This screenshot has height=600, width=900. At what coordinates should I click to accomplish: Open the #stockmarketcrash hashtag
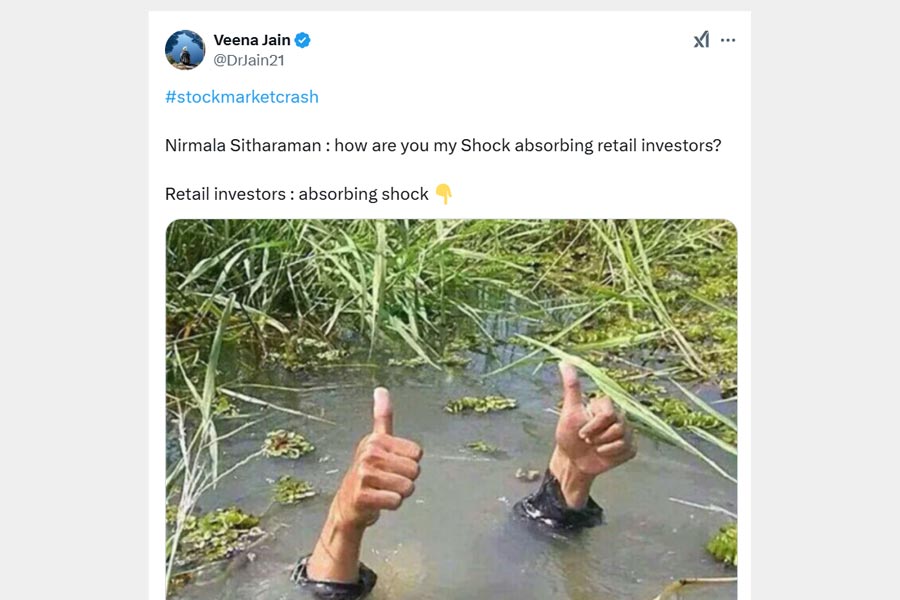tap(242, 97)
